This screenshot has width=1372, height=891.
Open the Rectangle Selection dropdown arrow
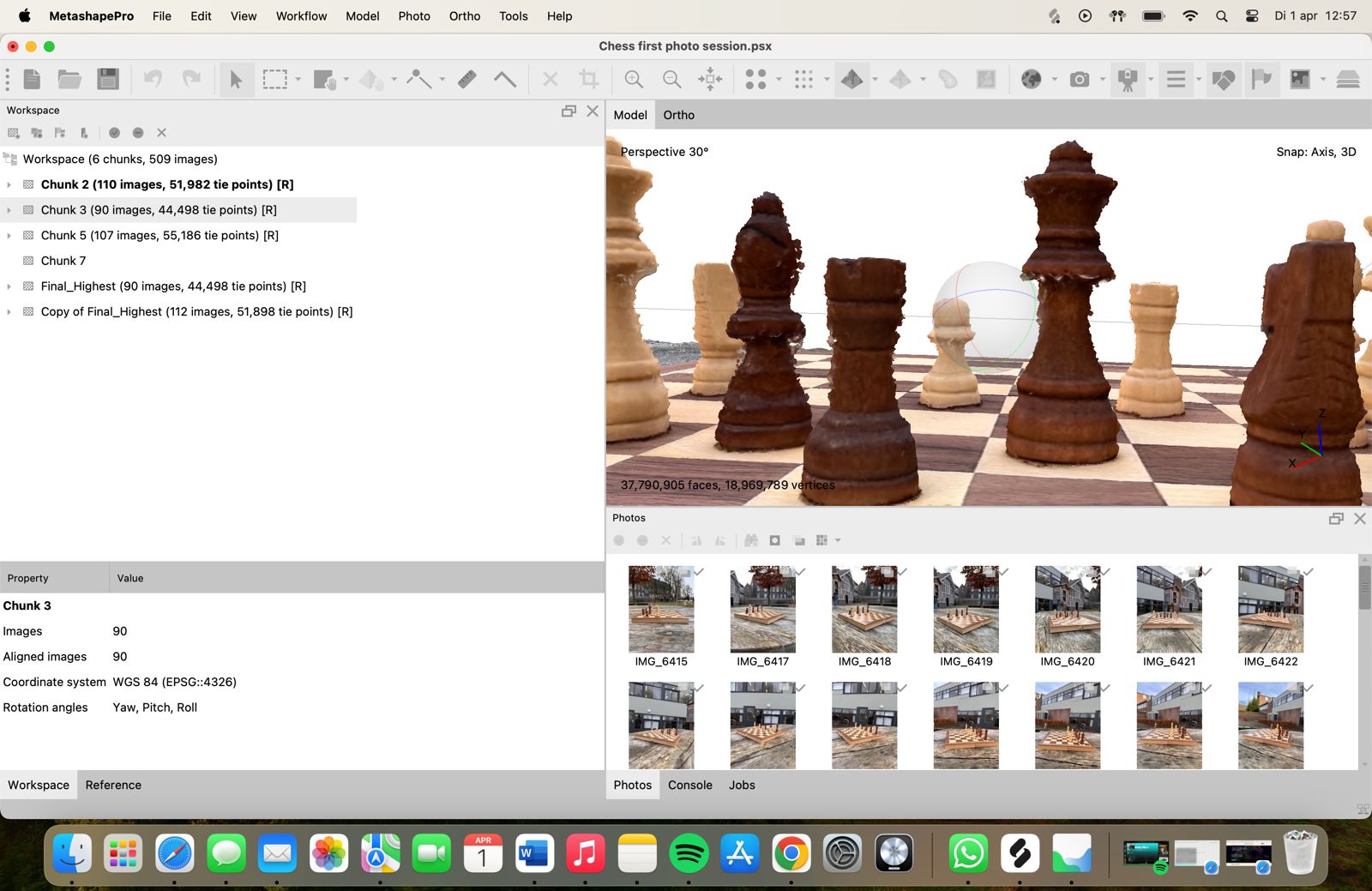pyautogui.click(x=298, y=80)
